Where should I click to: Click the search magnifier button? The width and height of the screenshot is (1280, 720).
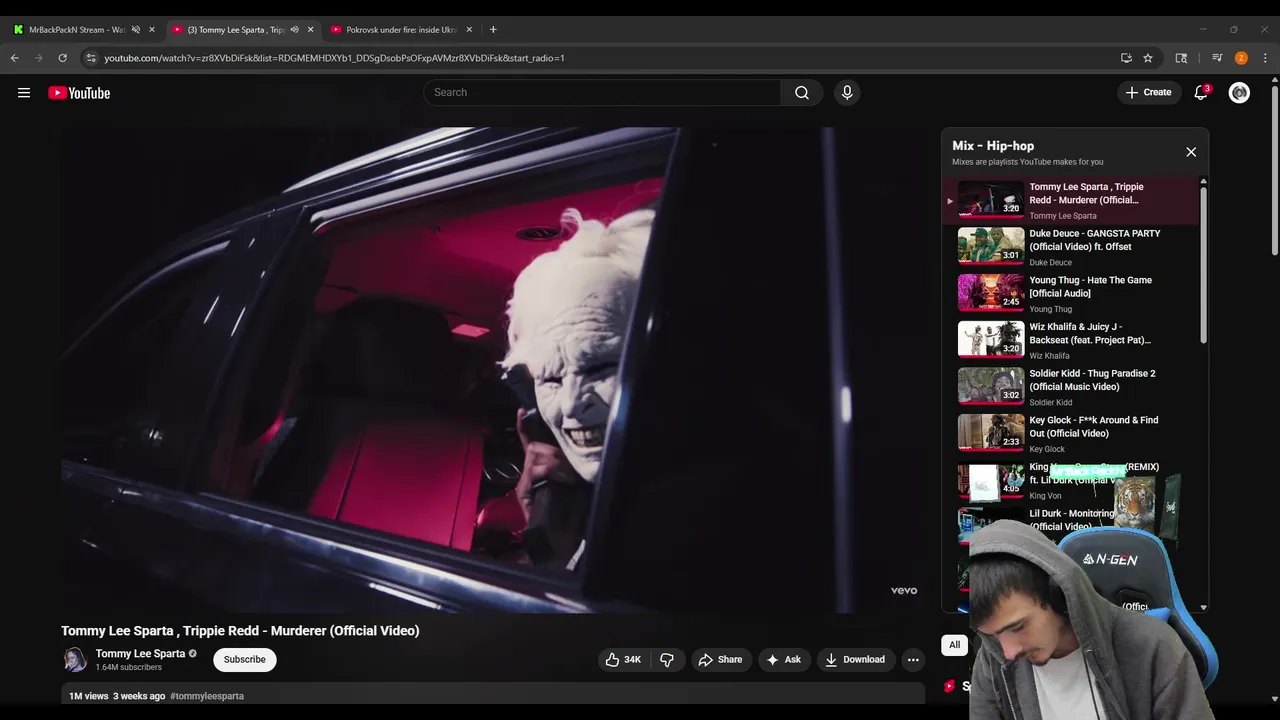pyautogui.click(x=801, y=92)
